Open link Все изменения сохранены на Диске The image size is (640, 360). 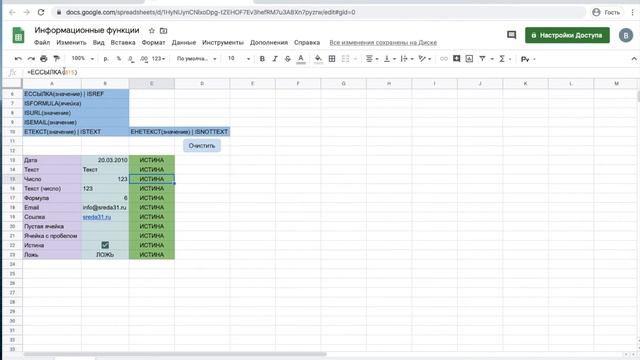(383, 42)
